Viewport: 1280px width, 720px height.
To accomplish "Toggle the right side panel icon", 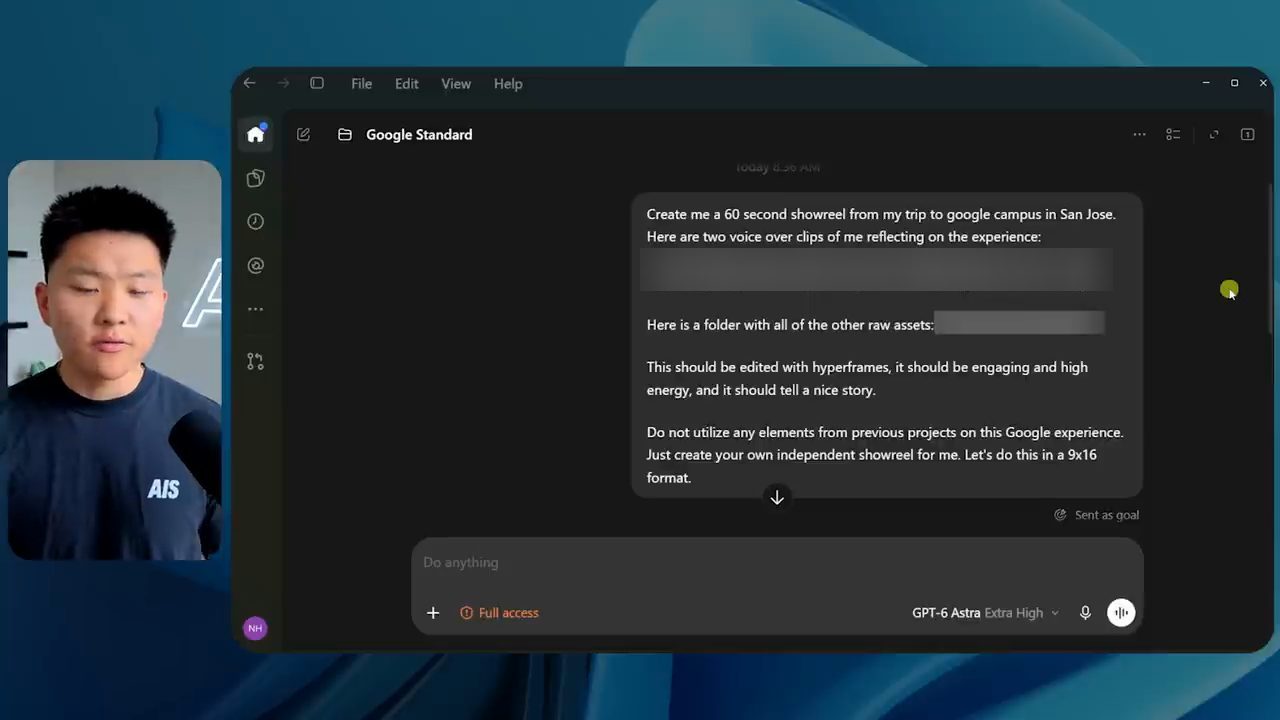I will click(1248, 135).
